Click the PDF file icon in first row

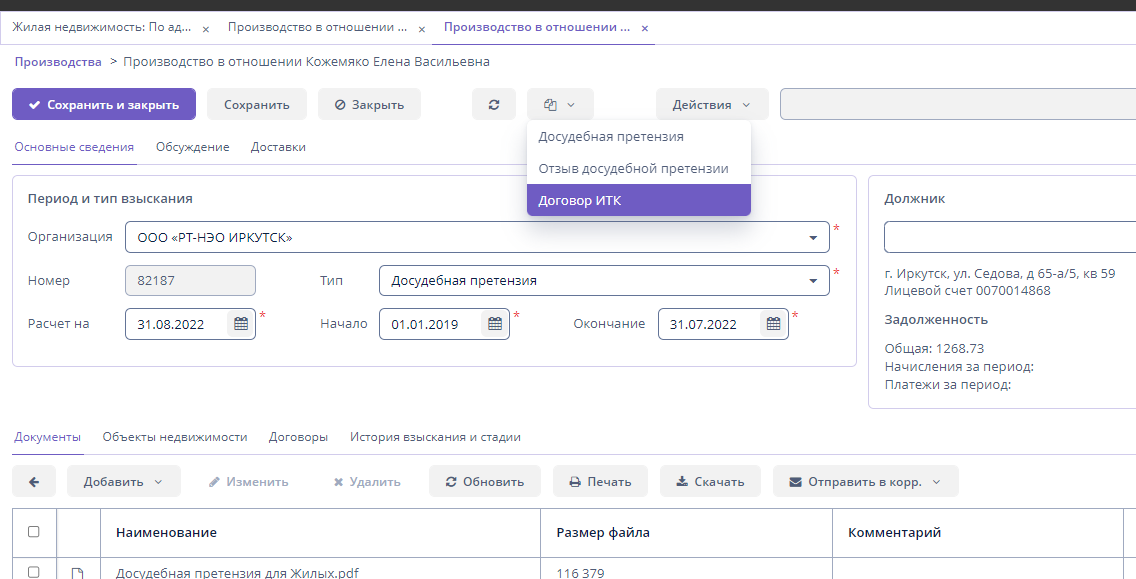coord(77,573)
